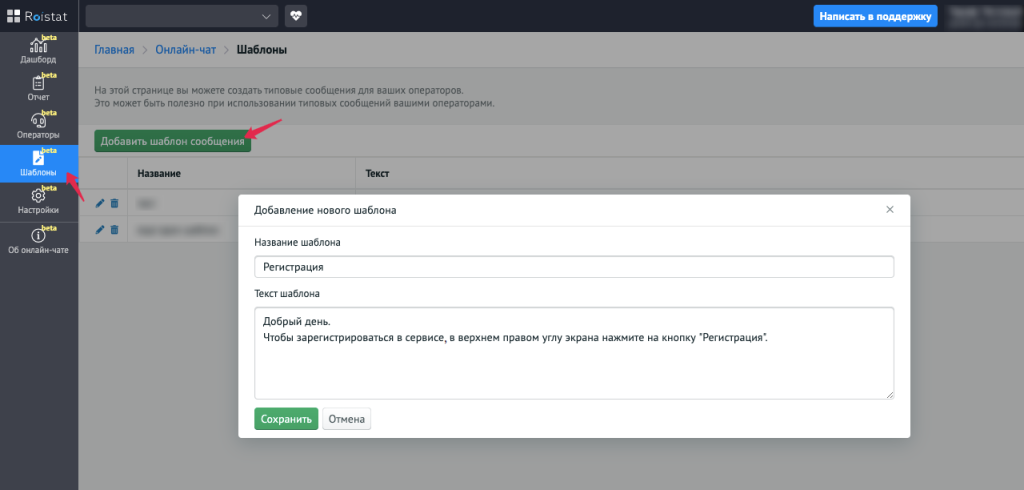
Task: Go to the Операторы section
Action: point(39,126)
